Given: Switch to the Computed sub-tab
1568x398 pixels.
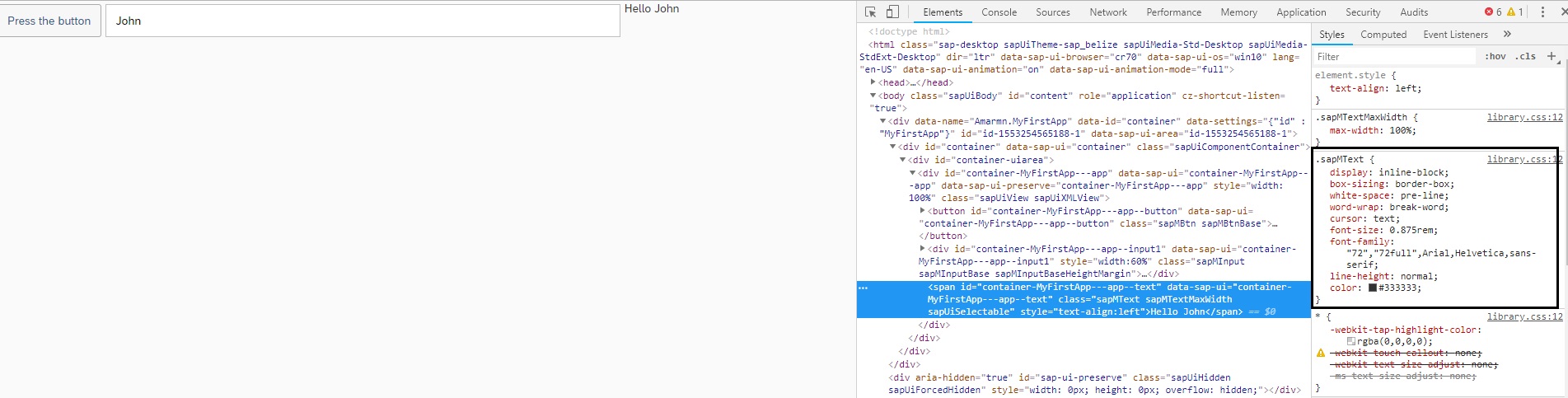Looking at the screenshot, I should point(1383,35).
